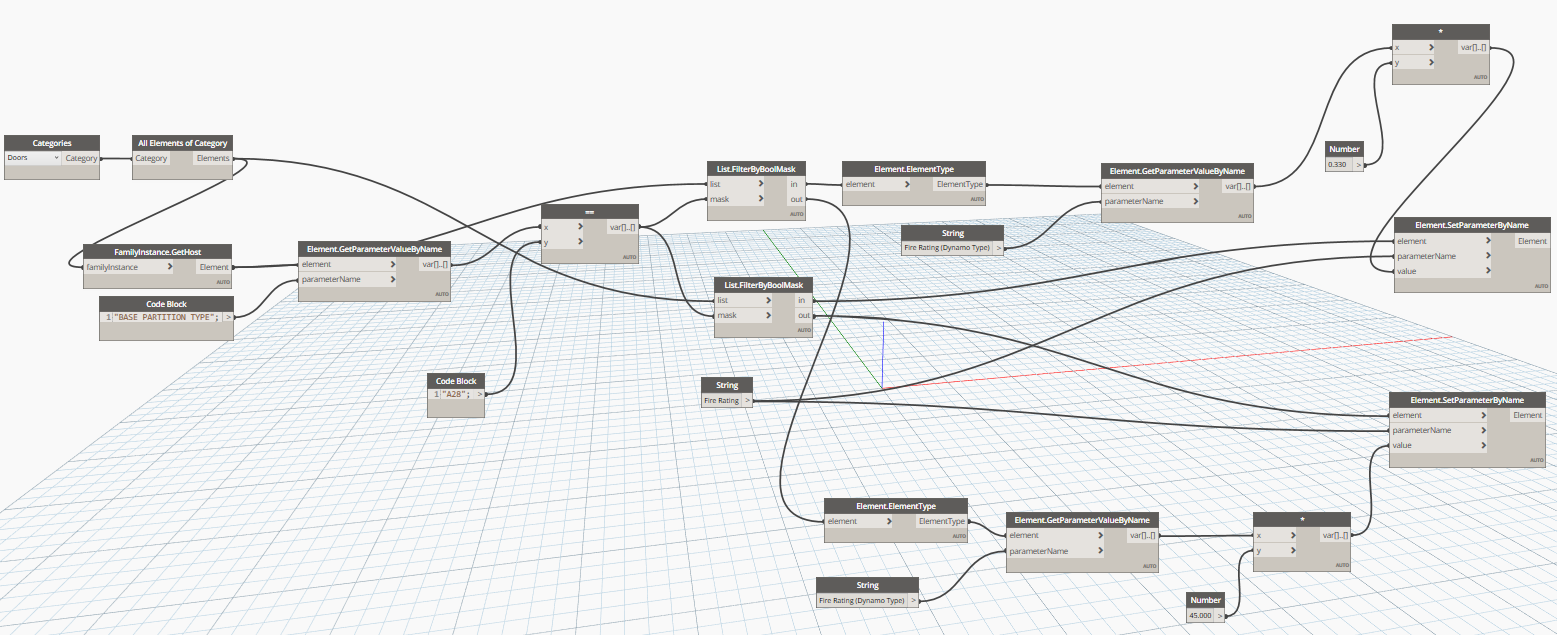The height and width of the screenshot is (635, 1557).
Task: Select the bottom Element.GetParameterValueByName node title
Action: coord(1082,520)
